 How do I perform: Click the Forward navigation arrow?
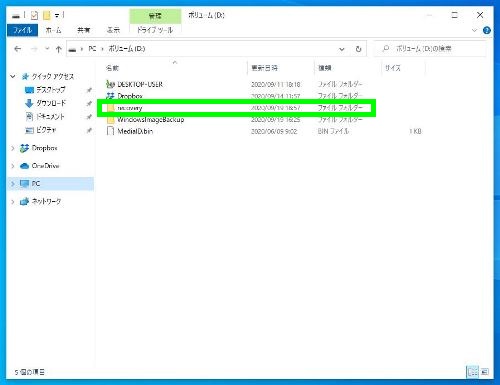click(34, 49)
